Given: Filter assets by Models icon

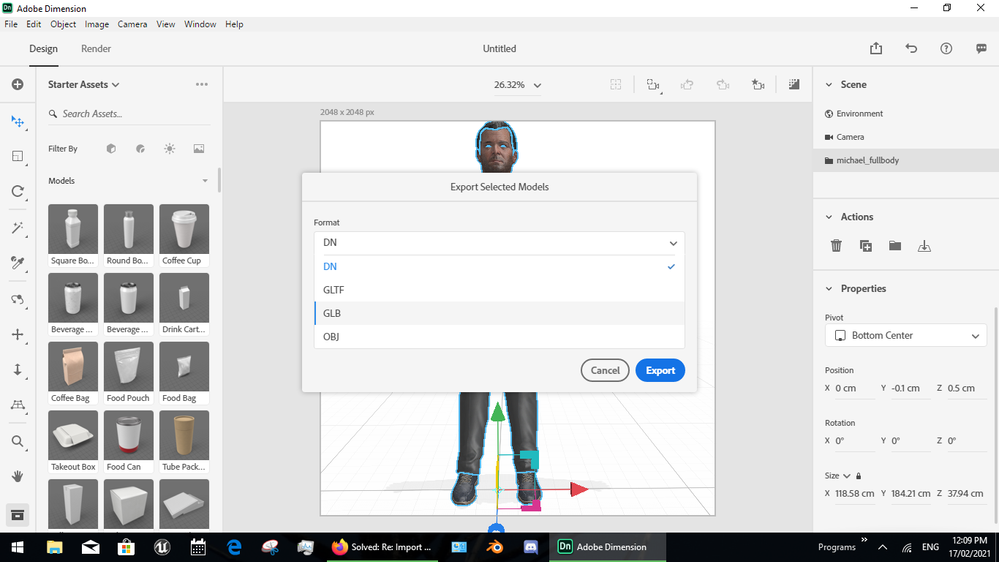Looking at the screenshot, I should click(x=111, y=148).
